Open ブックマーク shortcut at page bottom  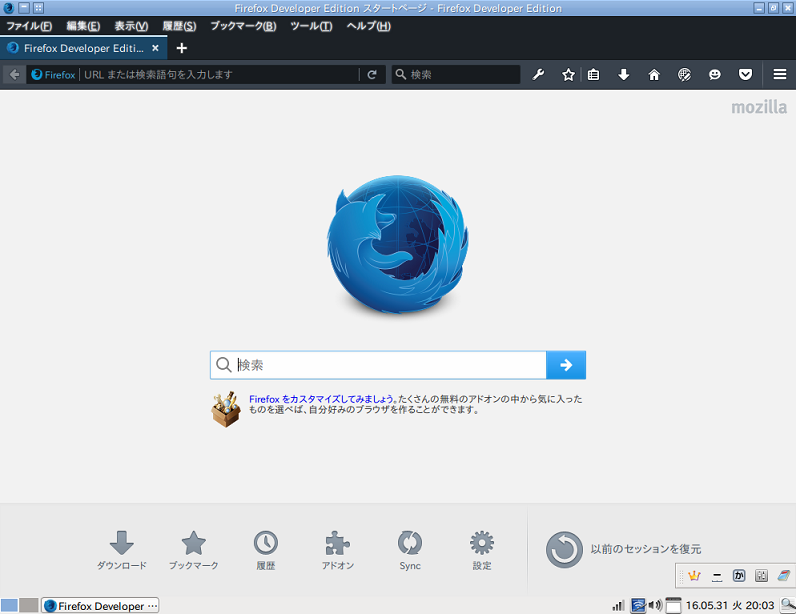pos(194,550)
